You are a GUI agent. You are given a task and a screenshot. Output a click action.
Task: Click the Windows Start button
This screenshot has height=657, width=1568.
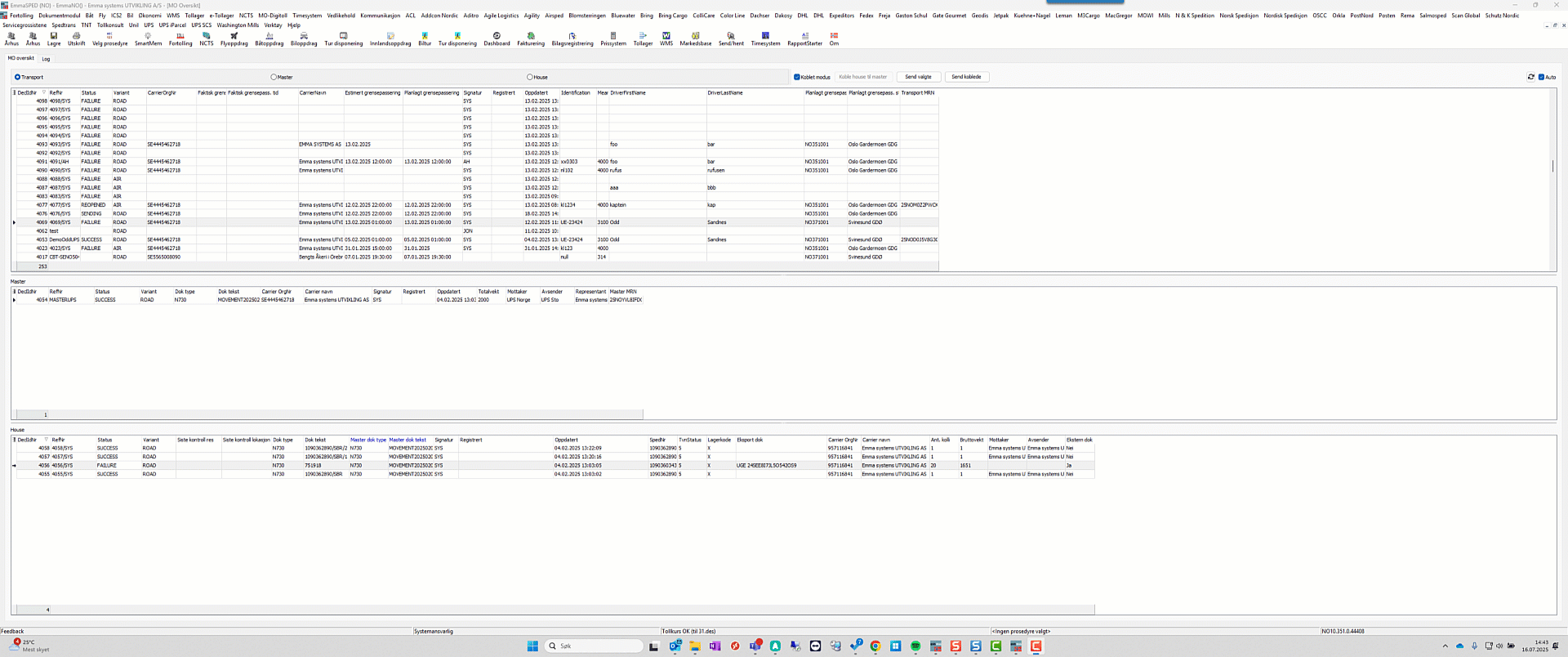[x=532, y=646]
